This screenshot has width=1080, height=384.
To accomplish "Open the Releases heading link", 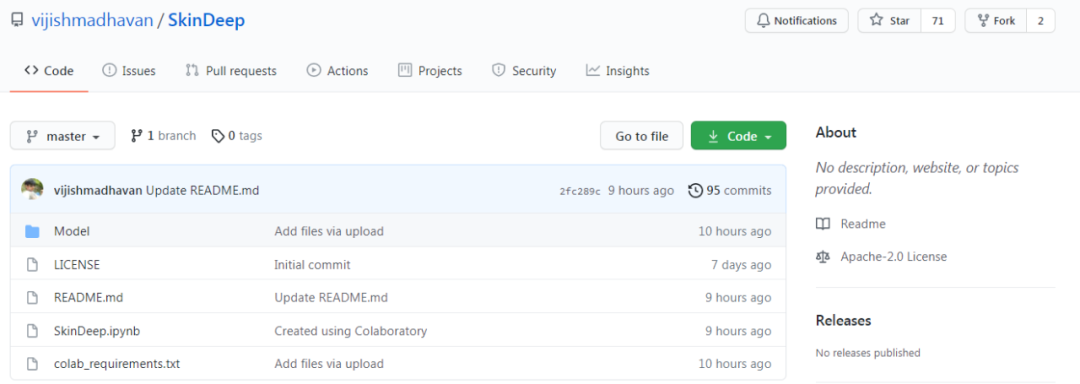I will point(843,320).
